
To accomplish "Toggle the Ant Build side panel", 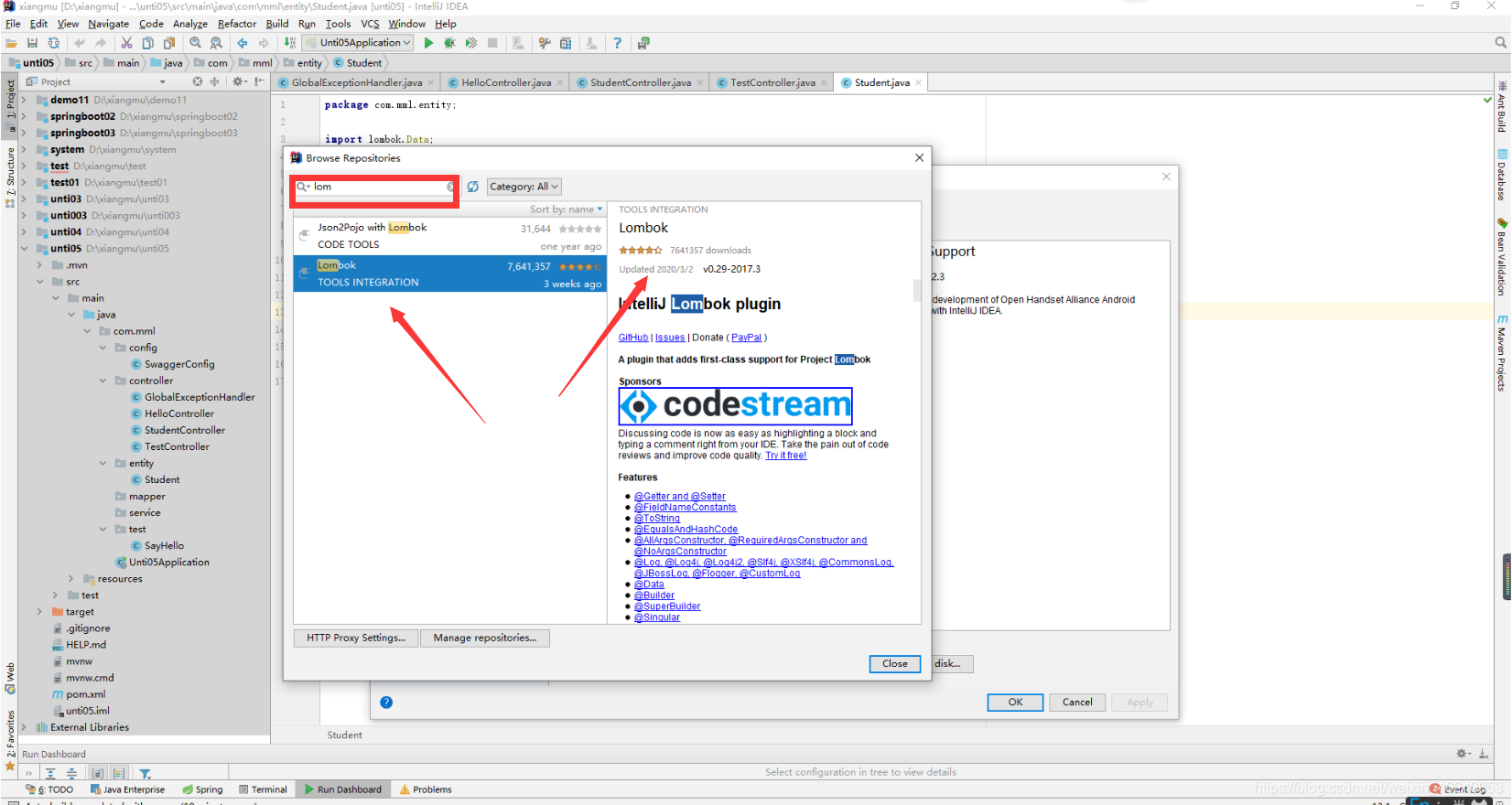I will pyautogui.click(x=1502, y=107).
